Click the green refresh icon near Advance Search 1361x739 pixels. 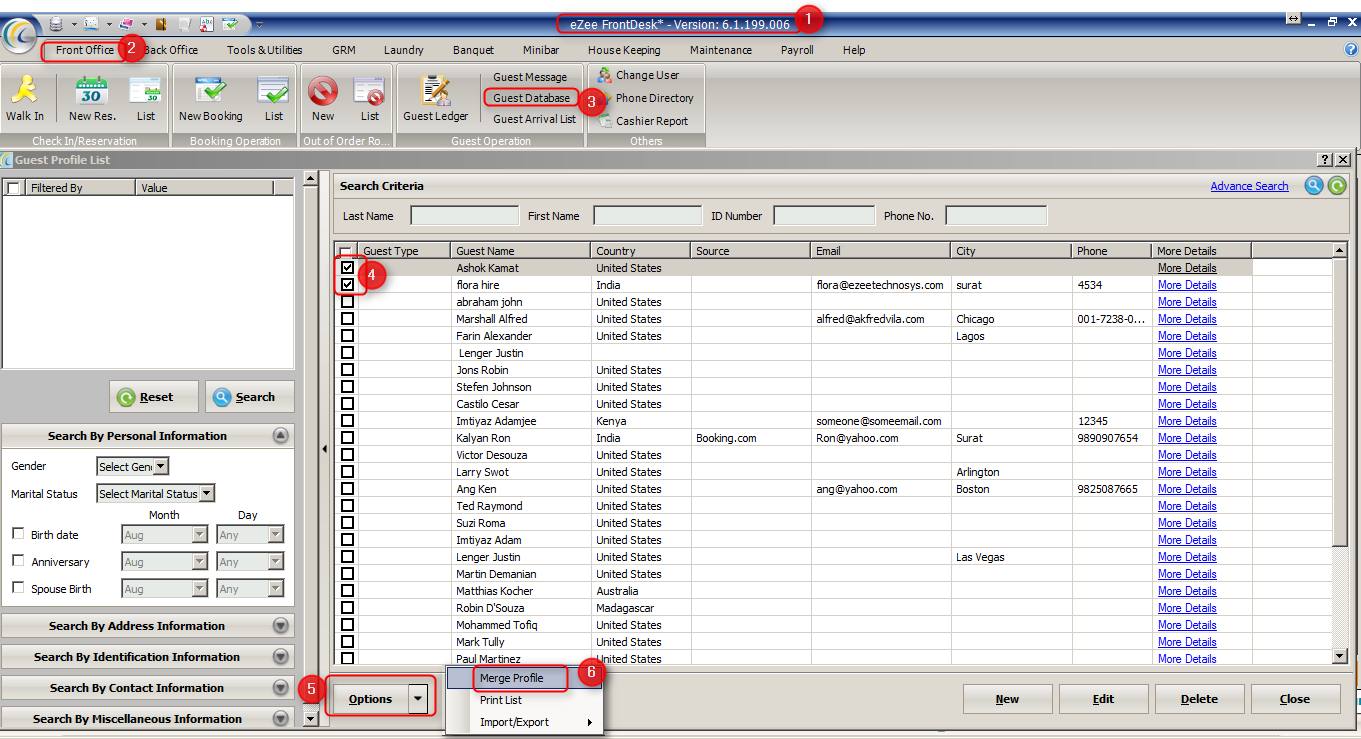[1337, 185]
